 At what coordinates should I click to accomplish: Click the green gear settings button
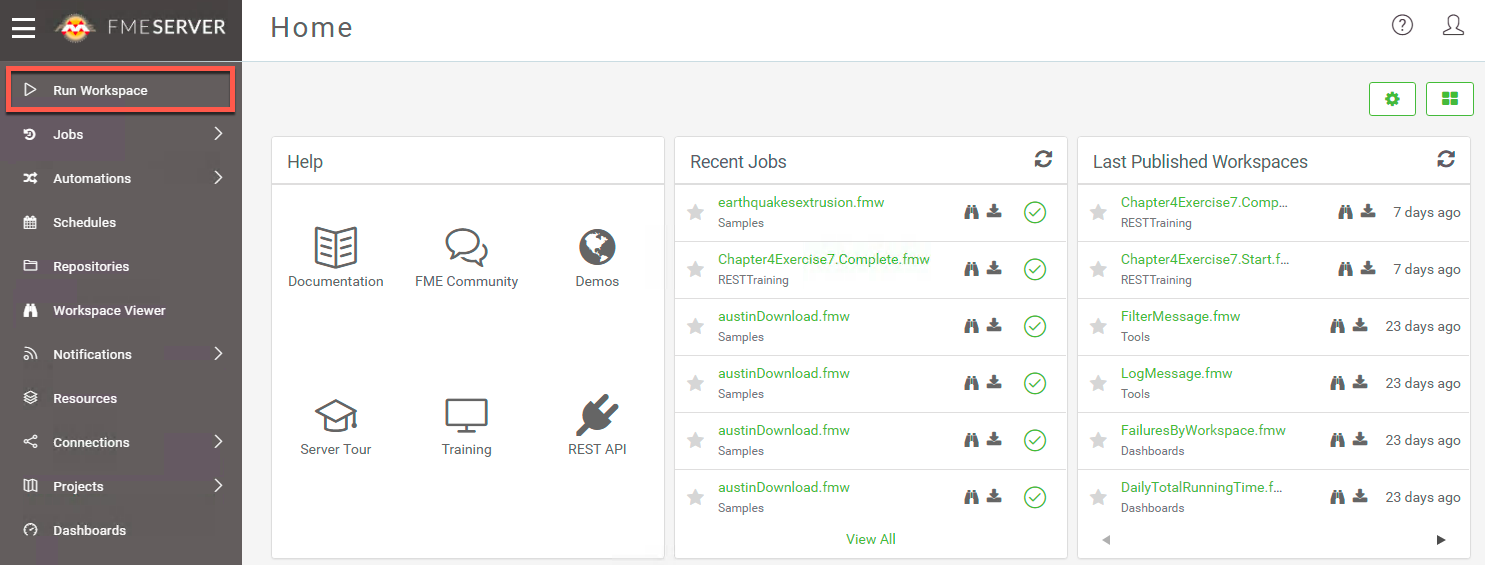1392,99
